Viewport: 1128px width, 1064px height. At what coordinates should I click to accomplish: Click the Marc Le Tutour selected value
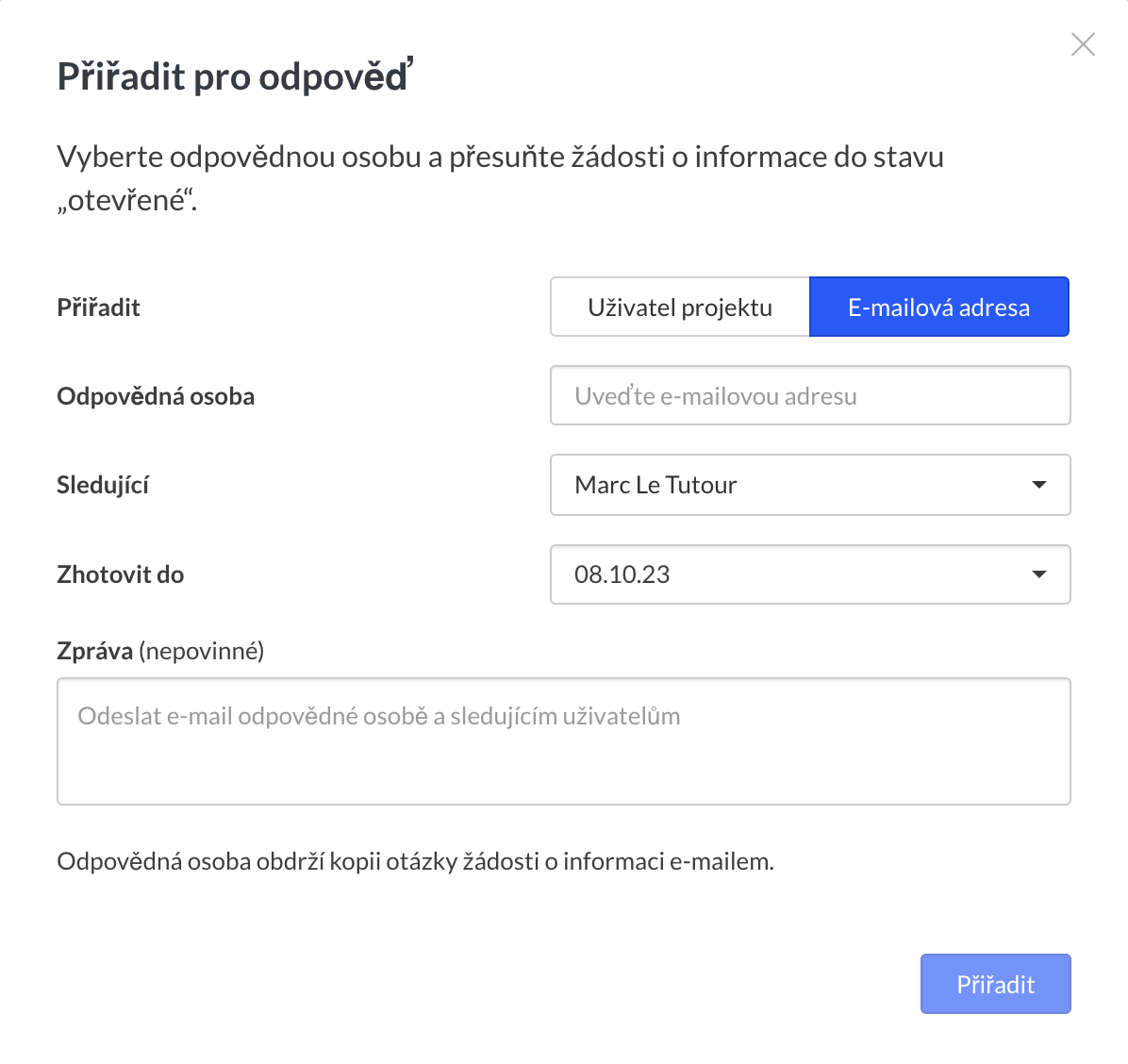pos(655,485)
